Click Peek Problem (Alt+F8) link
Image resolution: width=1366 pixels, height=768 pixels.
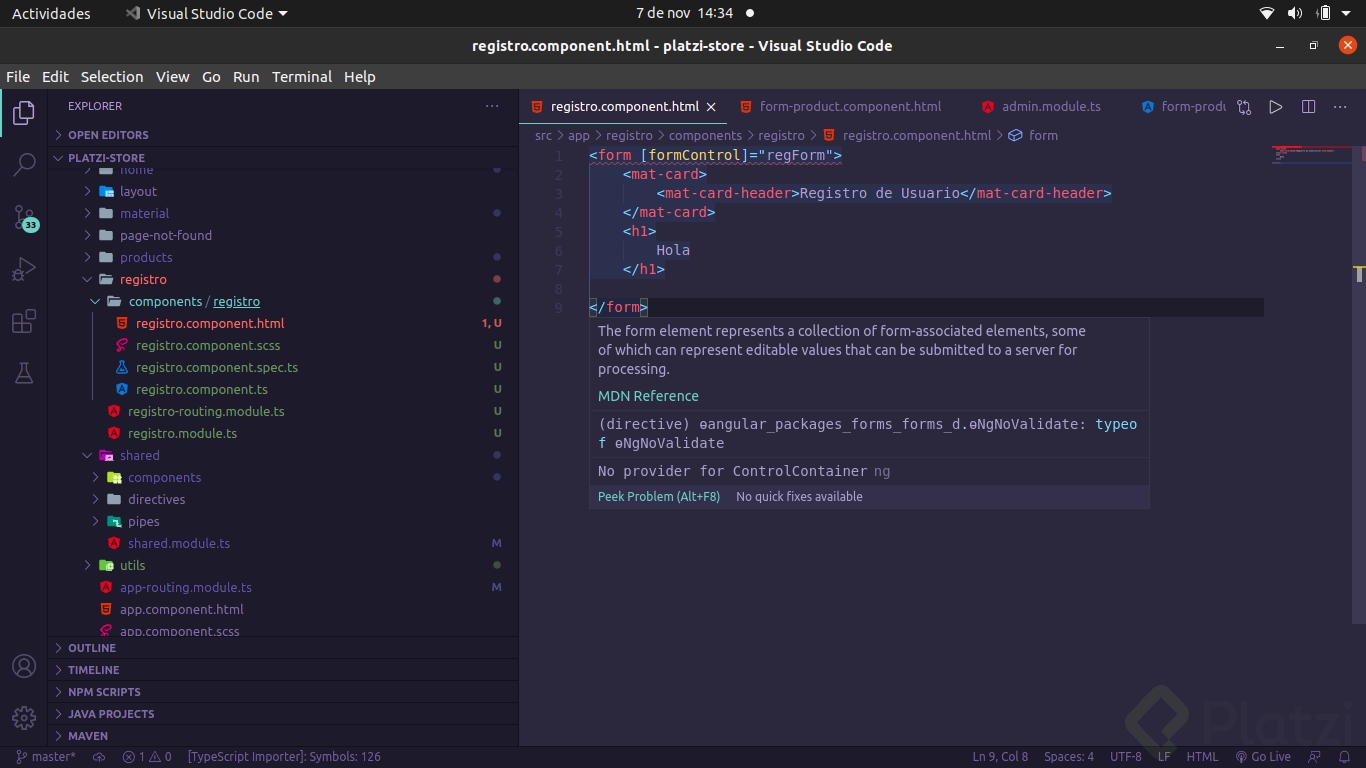click(x=659, y=497)
